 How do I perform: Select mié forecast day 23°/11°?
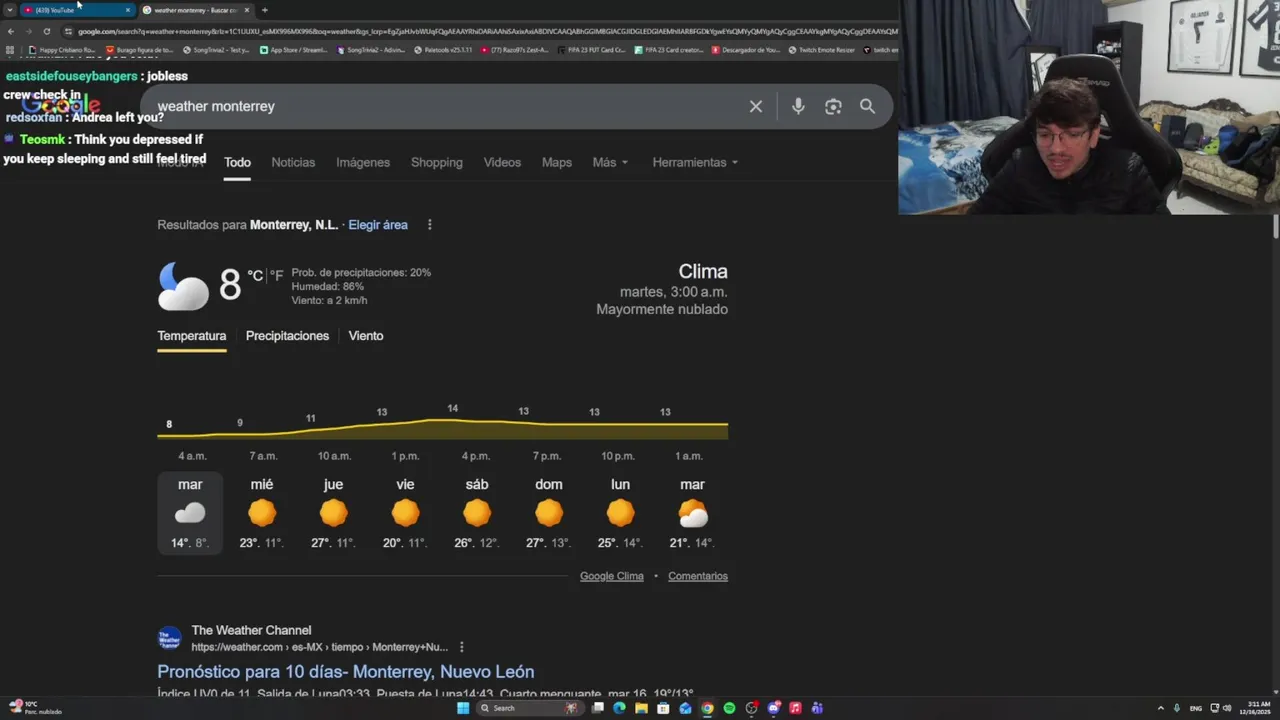coord(262,513)
